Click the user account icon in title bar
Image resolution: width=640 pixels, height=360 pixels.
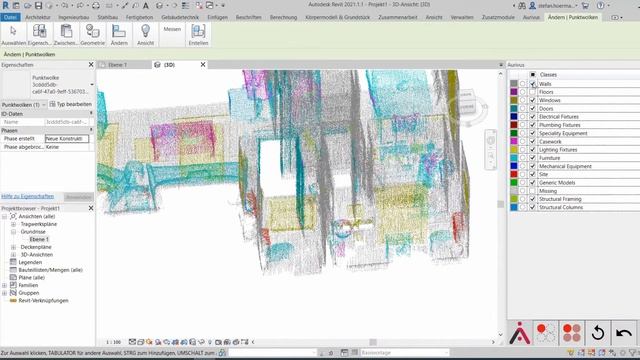click(532, 6)
